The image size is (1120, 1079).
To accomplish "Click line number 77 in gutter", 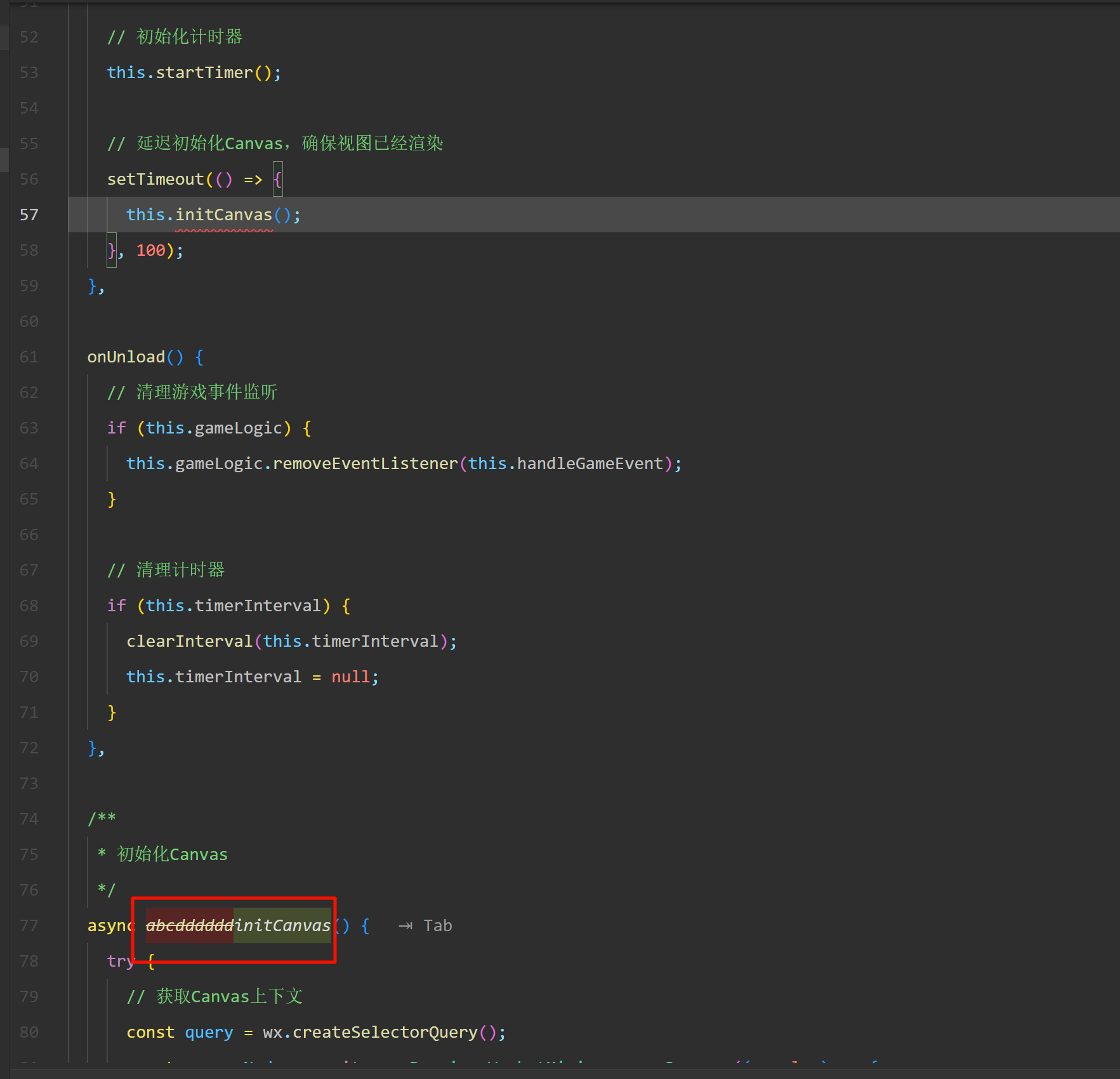I will 29,926.
